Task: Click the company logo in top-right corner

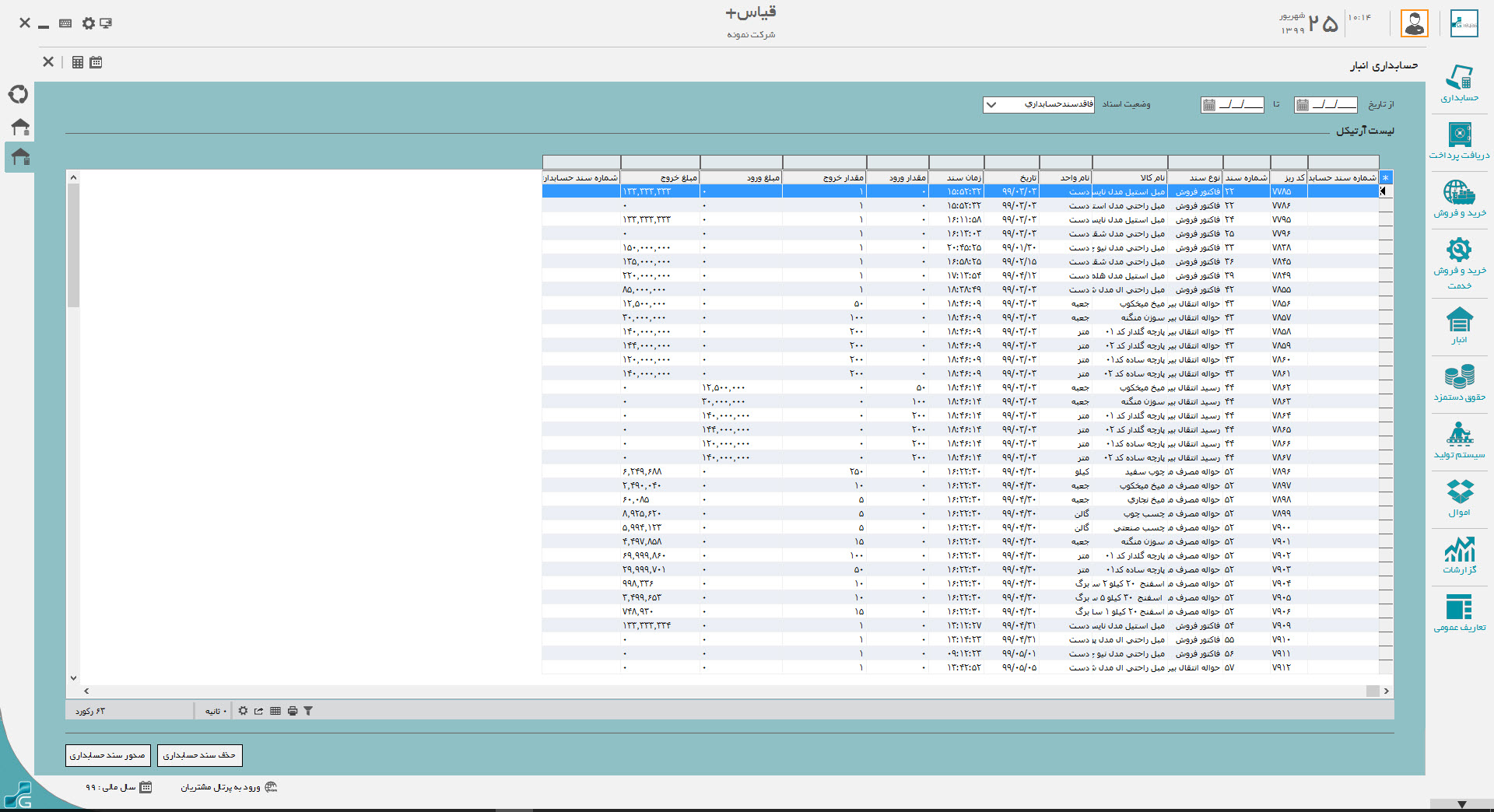Action: point(1464,23)
